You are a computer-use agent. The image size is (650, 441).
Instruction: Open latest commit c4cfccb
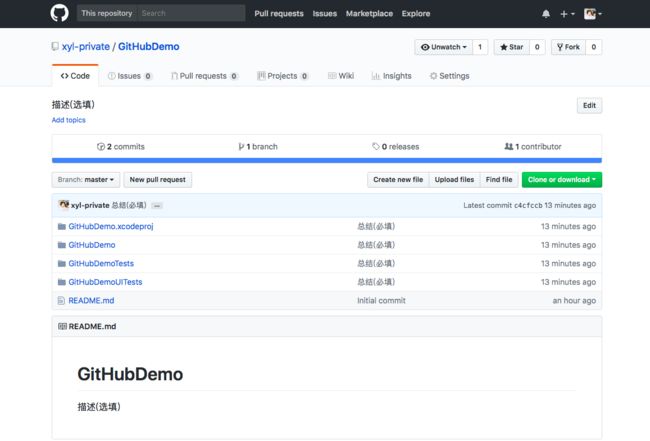point(528,205)
